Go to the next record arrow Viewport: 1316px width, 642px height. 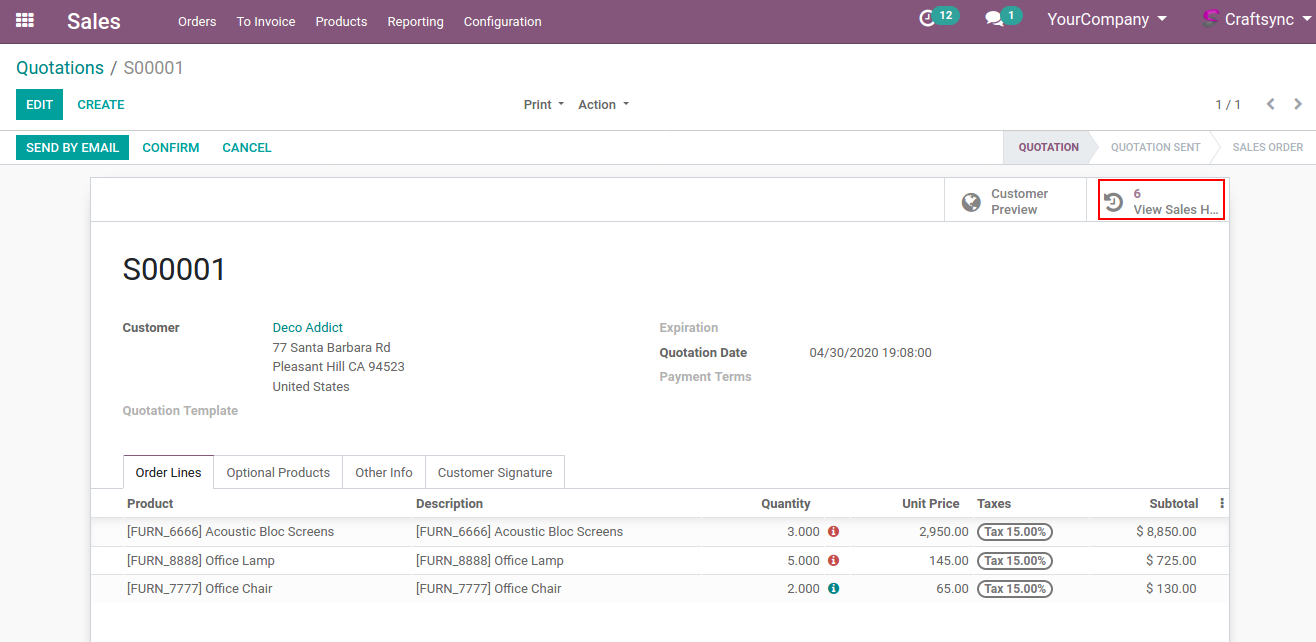point(1298,104)
